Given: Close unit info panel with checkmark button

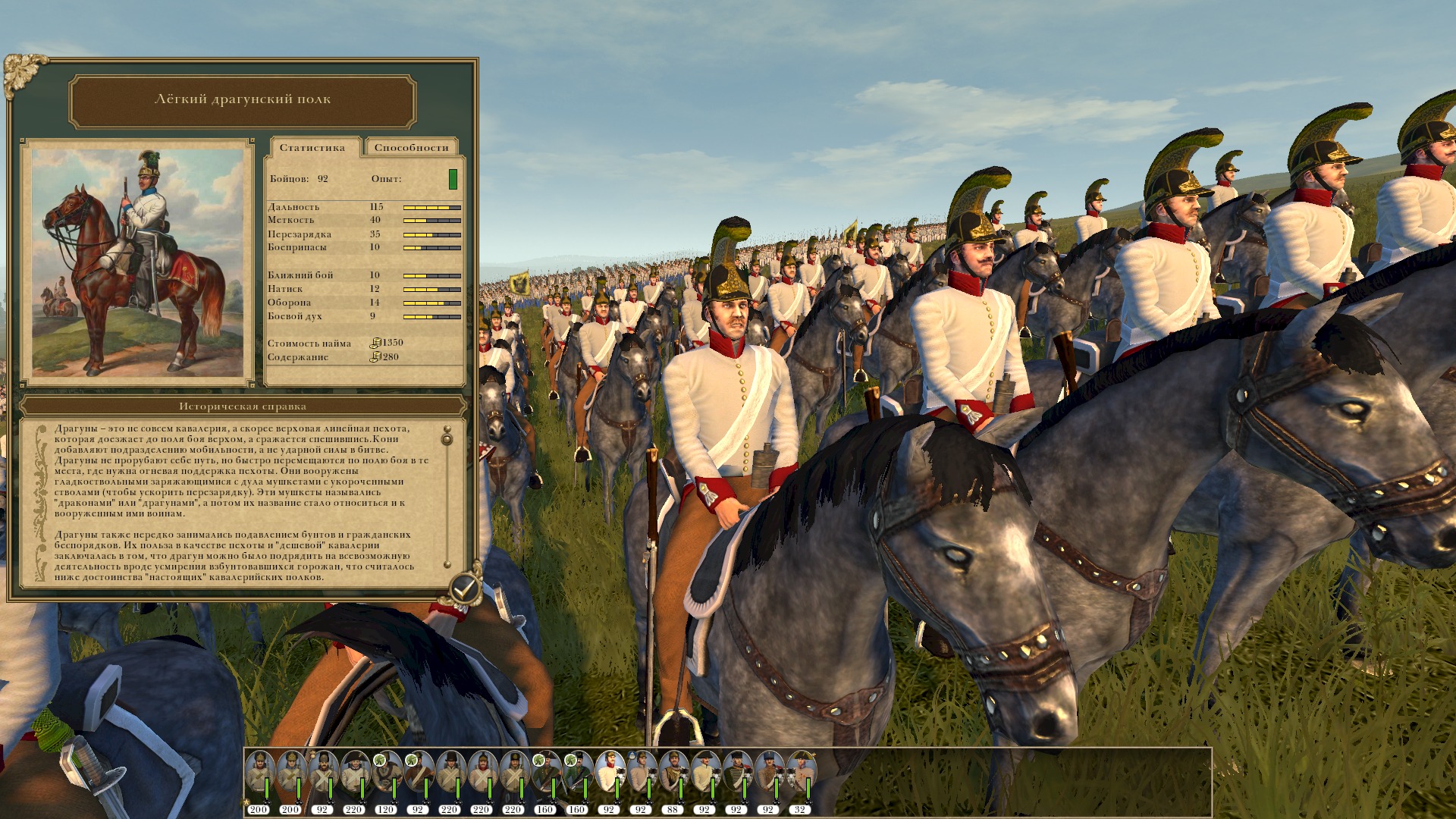Looking at the screenshot, I should tap(464, 588).
